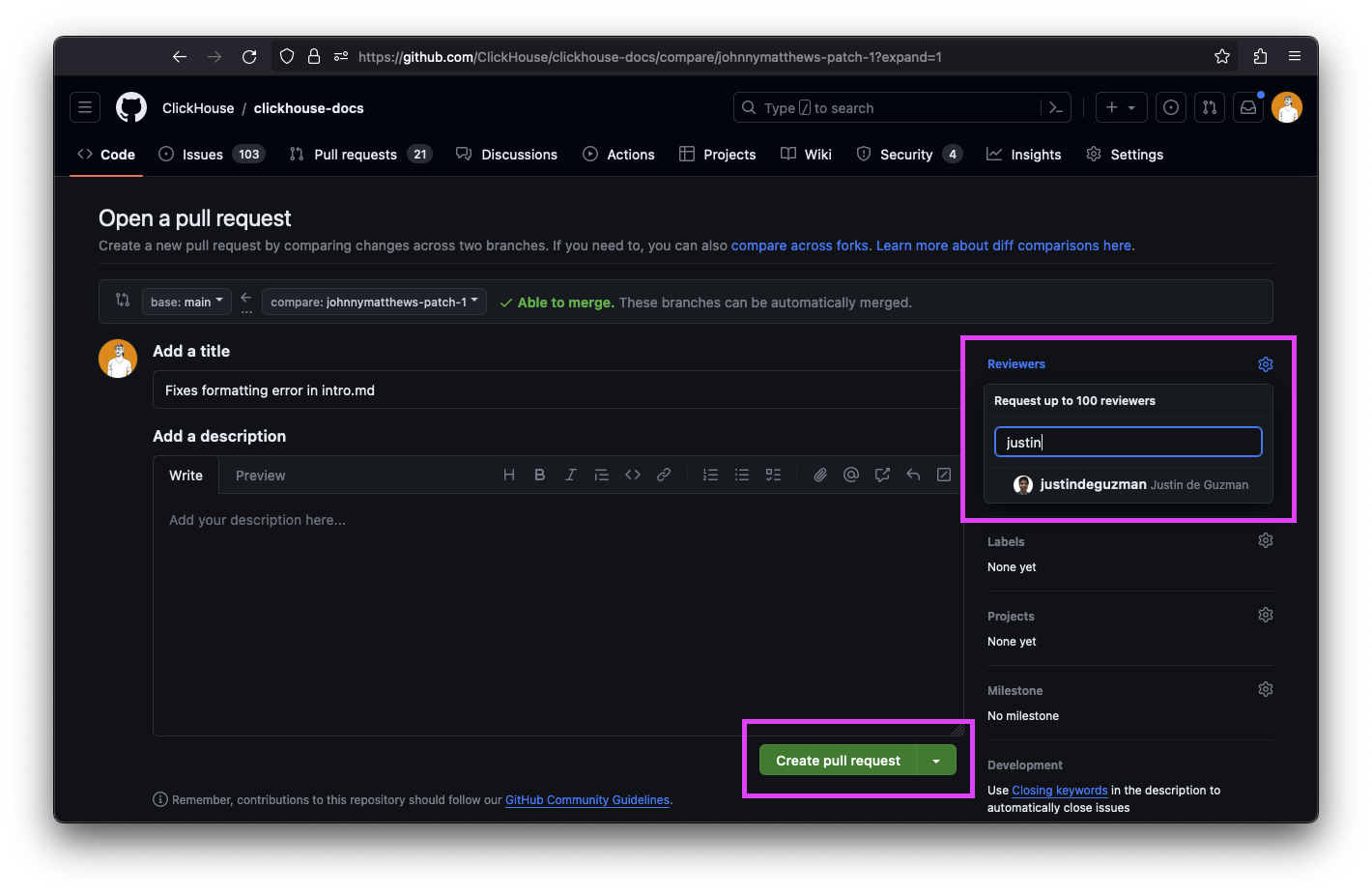1372x894 pixels.
Task: Click the pull request title input field
Action: pyautogui.click(x=557, y=390)
